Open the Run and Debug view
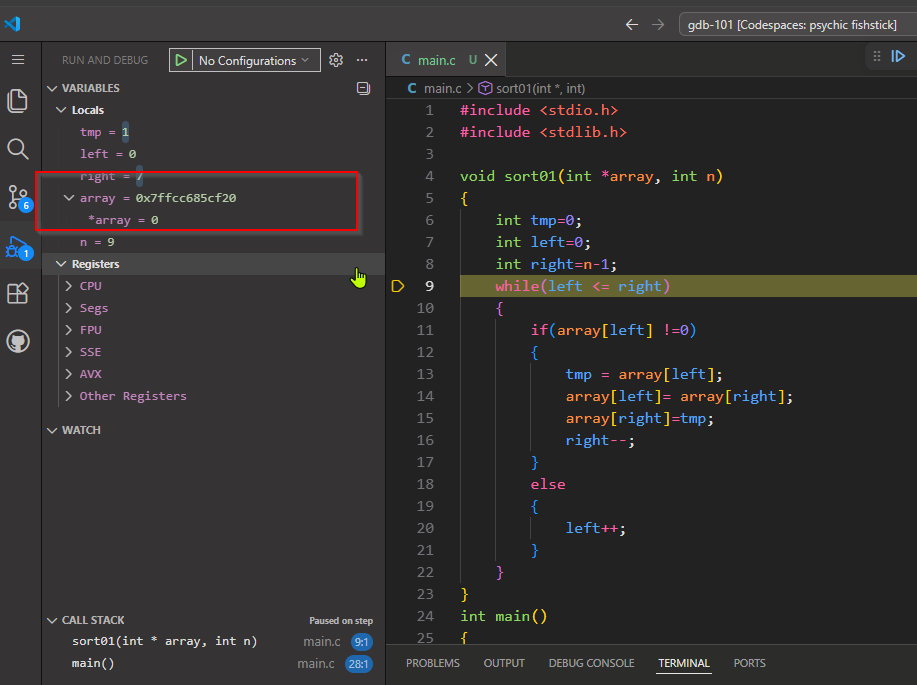 pos(18,247)
